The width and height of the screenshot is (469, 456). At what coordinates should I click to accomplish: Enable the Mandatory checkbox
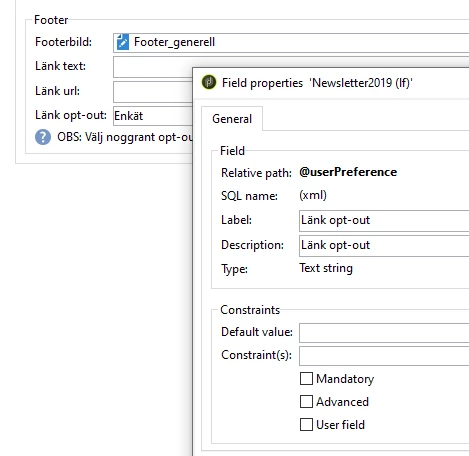point(306,379)
